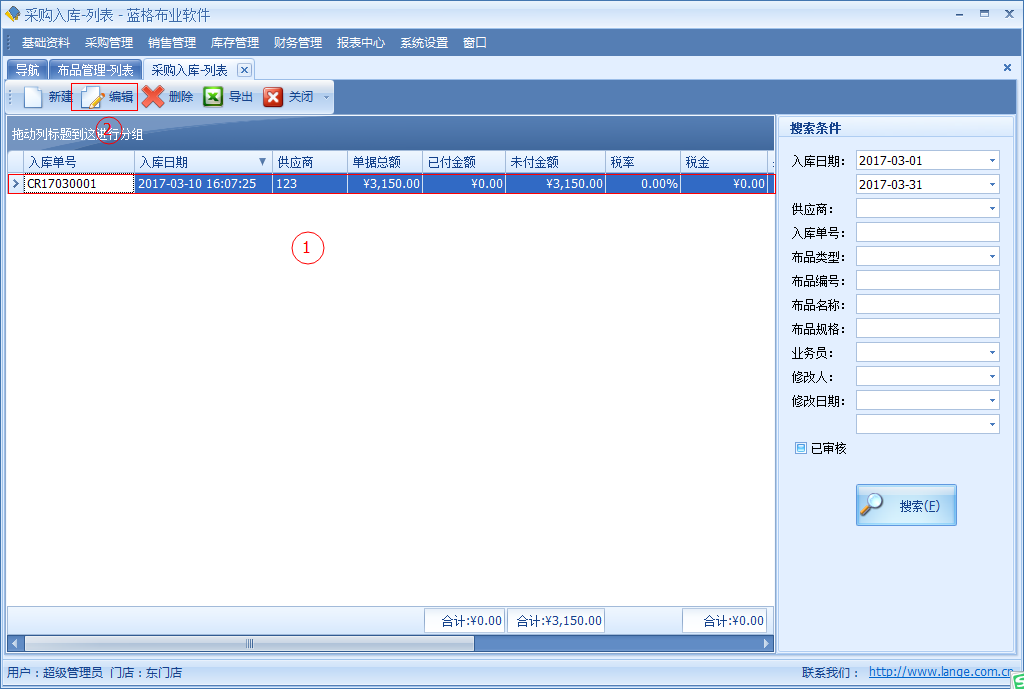
Task: Click the 导出 (Export) Excel icon
Action: tap(213, 97)
